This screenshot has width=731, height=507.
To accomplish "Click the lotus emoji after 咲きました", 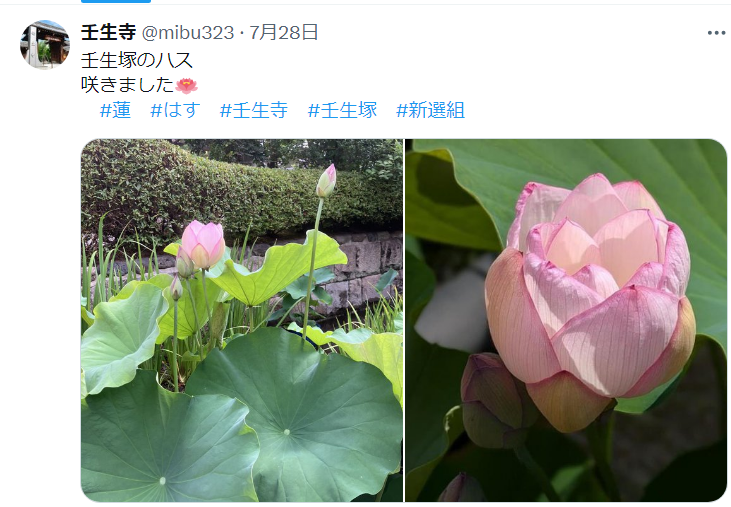I will tap(186, 85).
